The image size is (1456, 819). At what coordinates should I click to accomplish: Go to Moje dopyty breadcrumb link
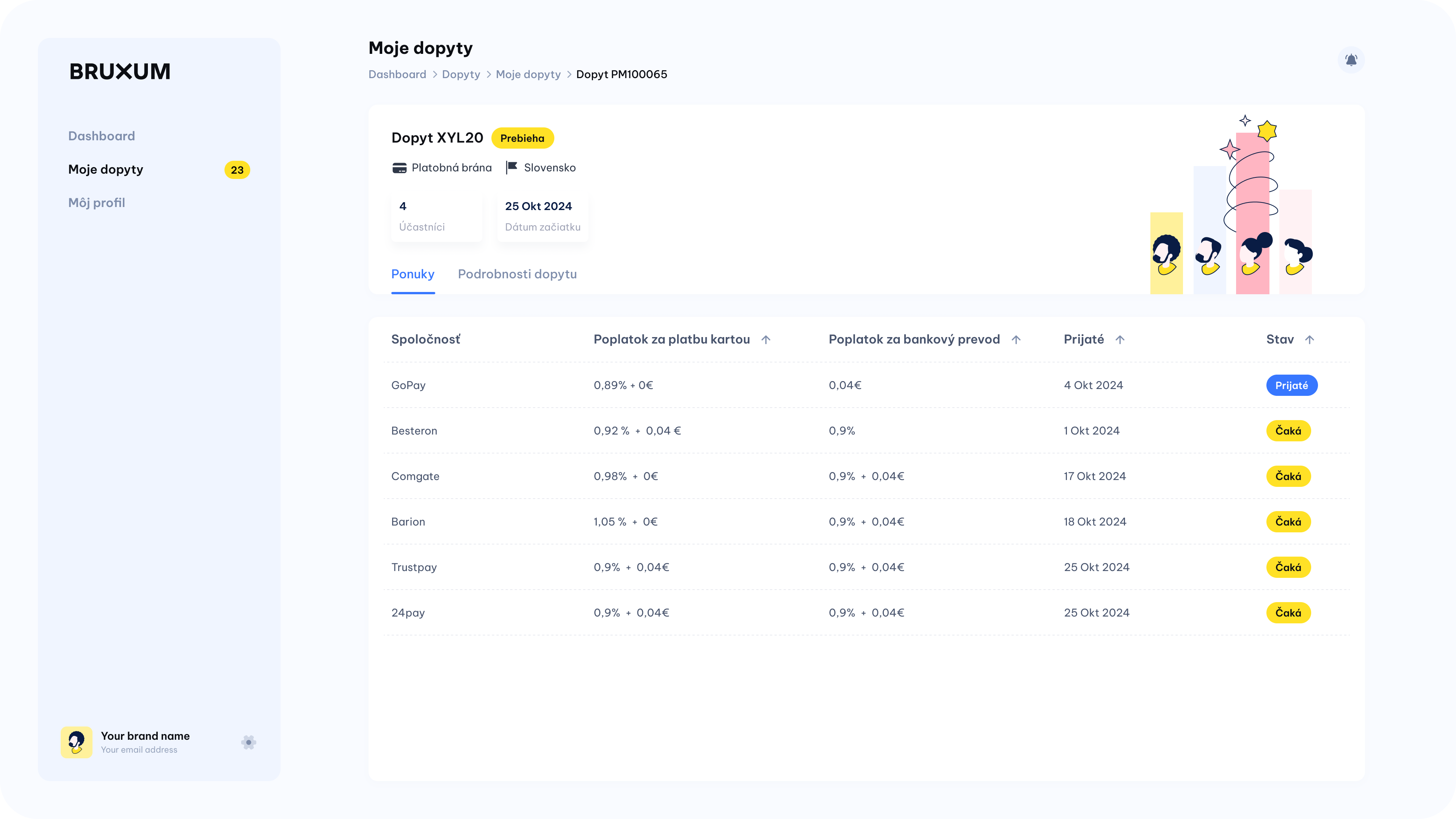tap(528, 75)
